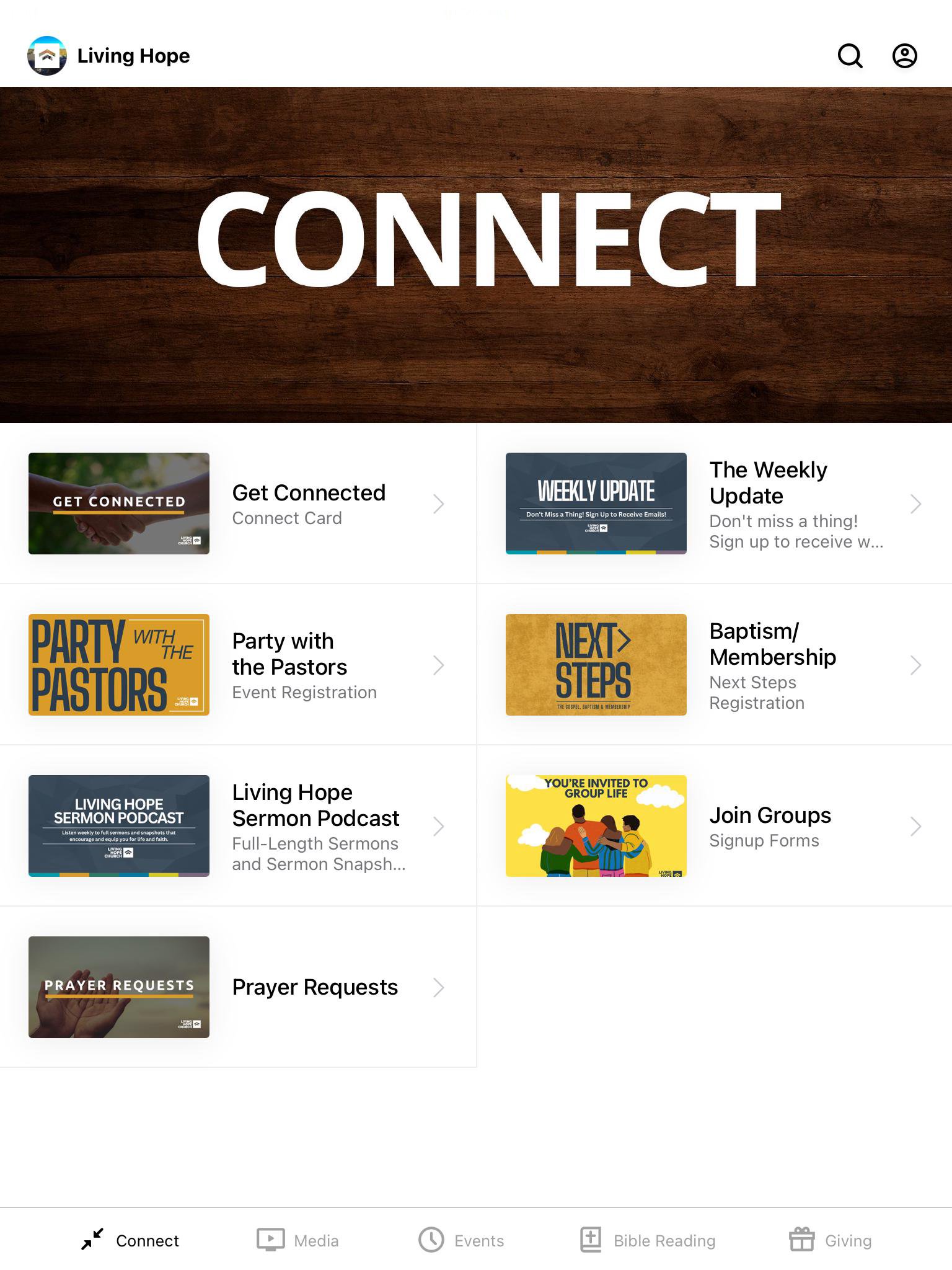Switch to the Media tab label

[316, 1240]
